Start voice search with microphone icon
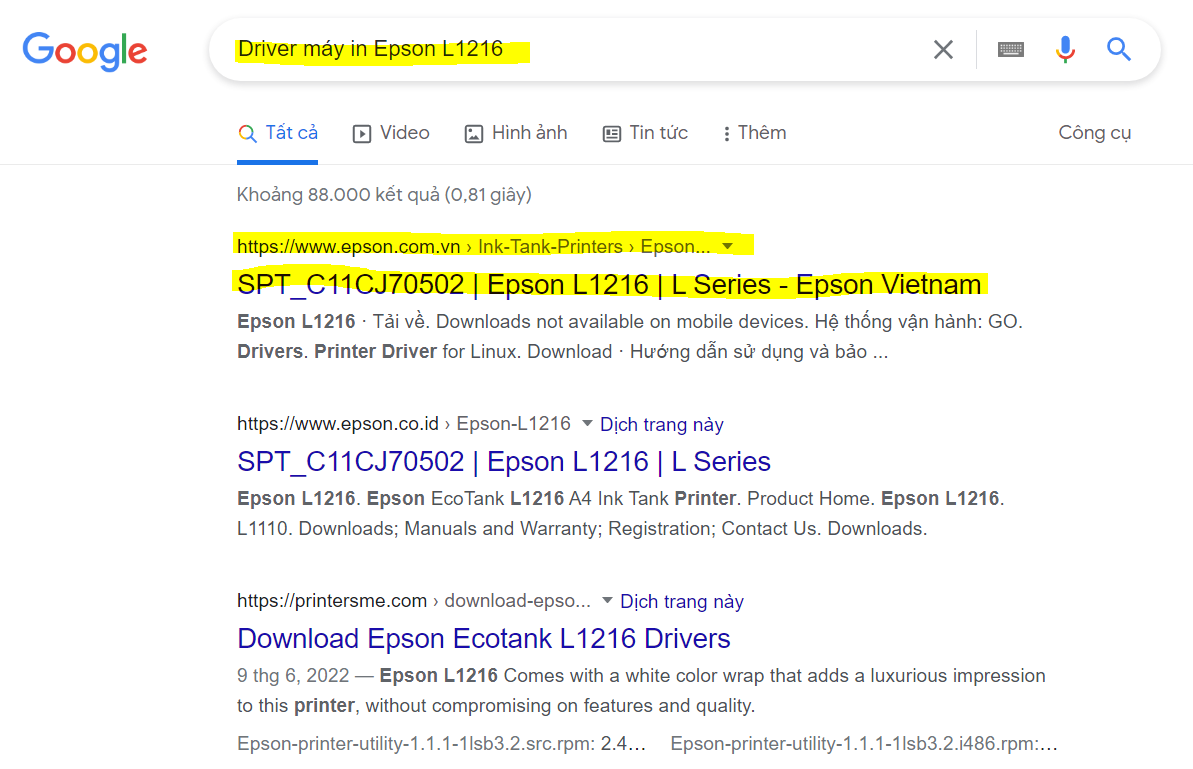 [1065, 49]
